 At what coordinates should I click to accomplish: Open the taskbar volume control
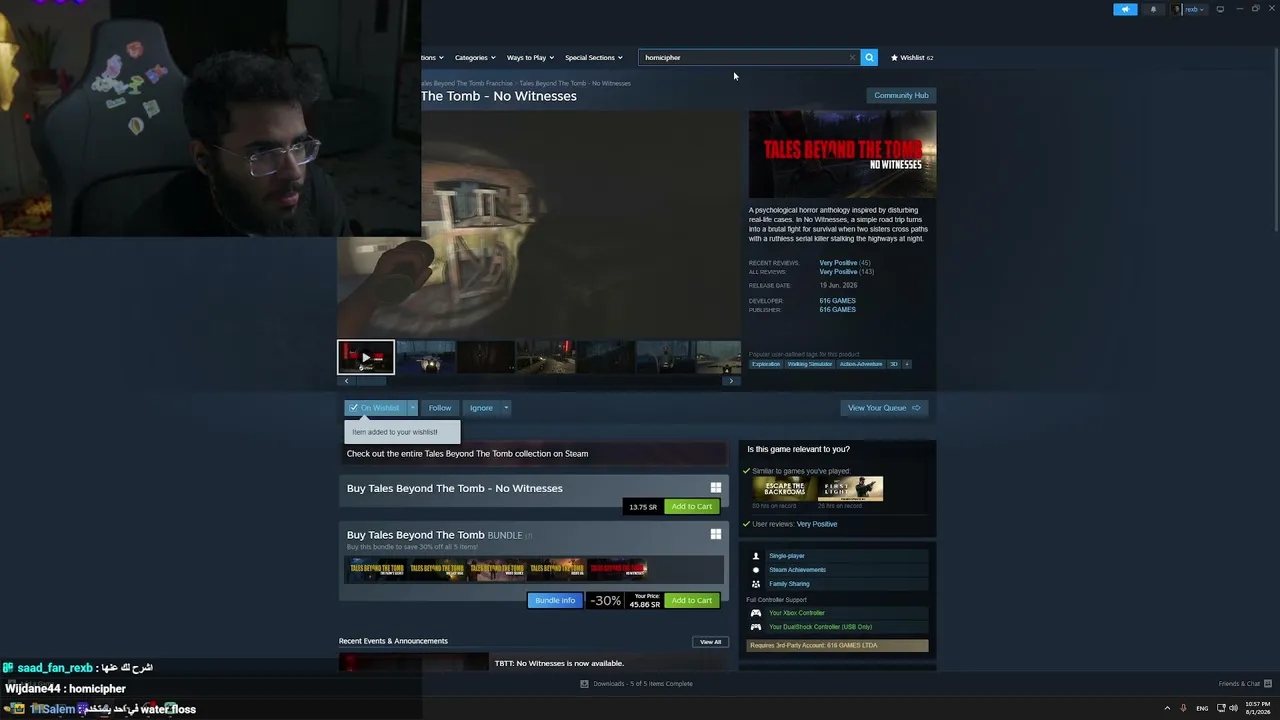pyautogui.click(x=1233, y=708)
